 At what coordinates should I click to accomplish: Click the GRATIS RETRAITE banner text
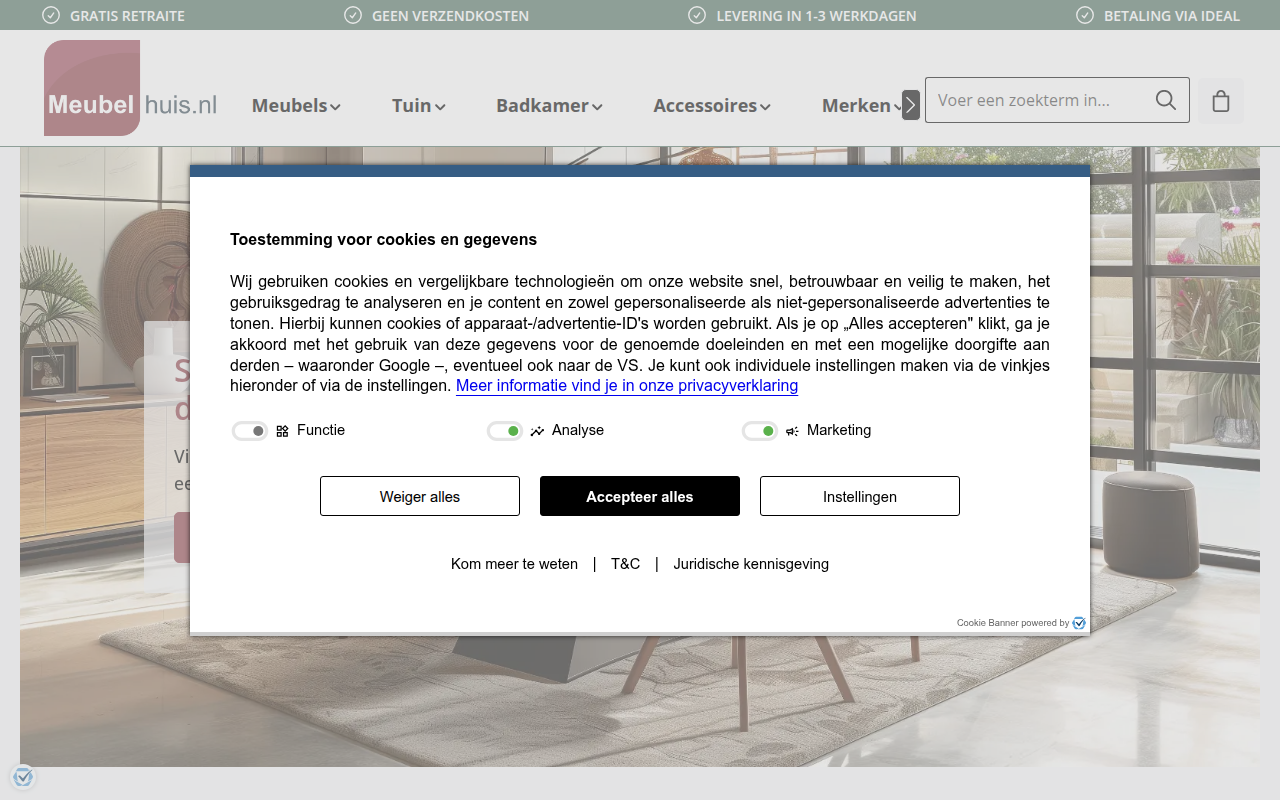click(127, 16)
